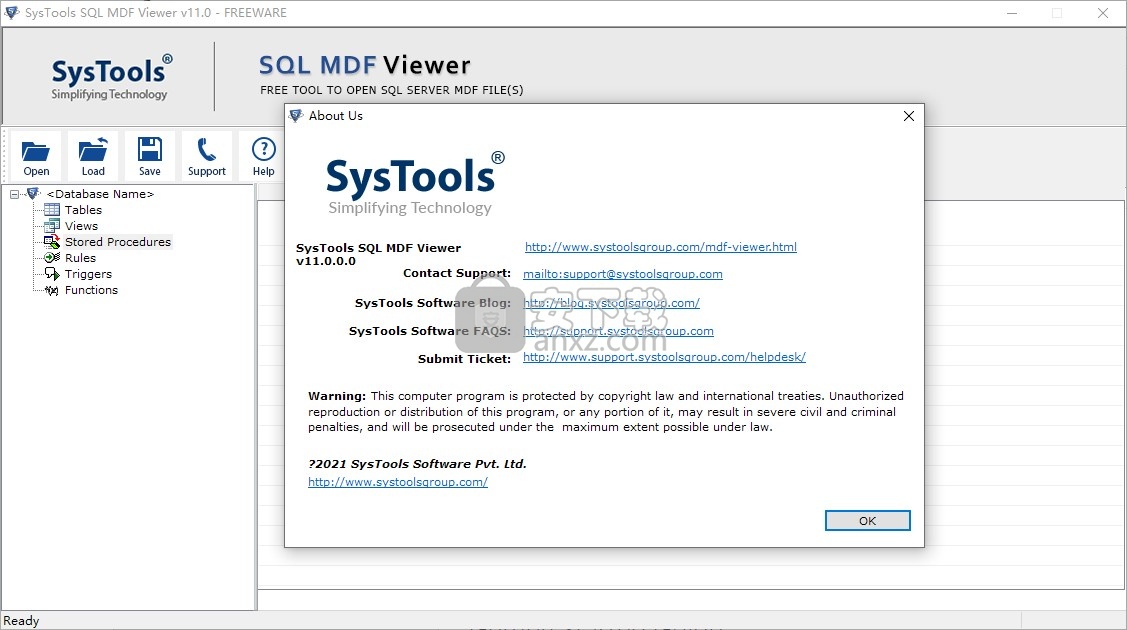Select the Functions tree item
The image size is (1127, 630).
pyautogui.click(x=91, y=290)
